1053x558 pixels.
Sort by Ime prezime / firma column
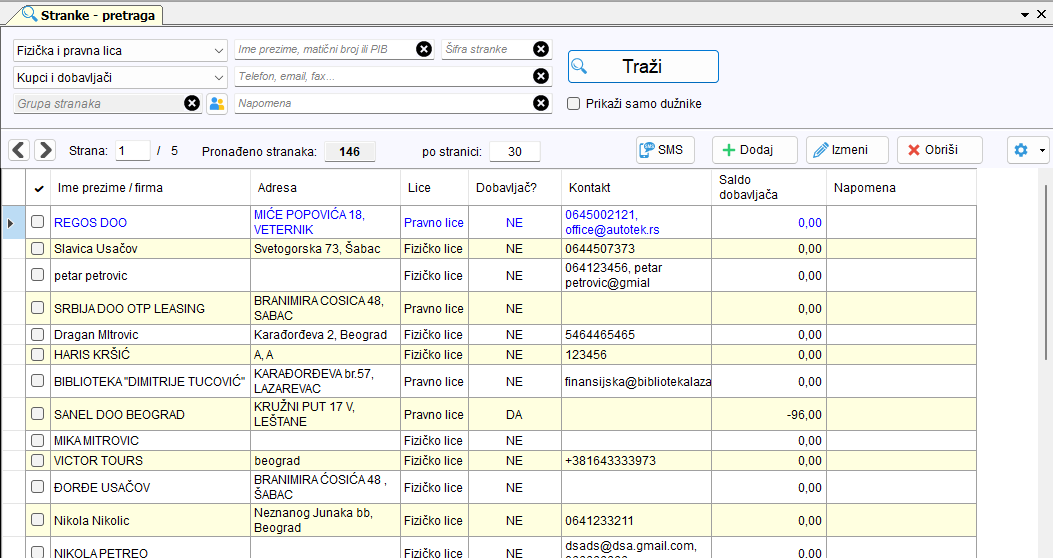click(150, 188)
